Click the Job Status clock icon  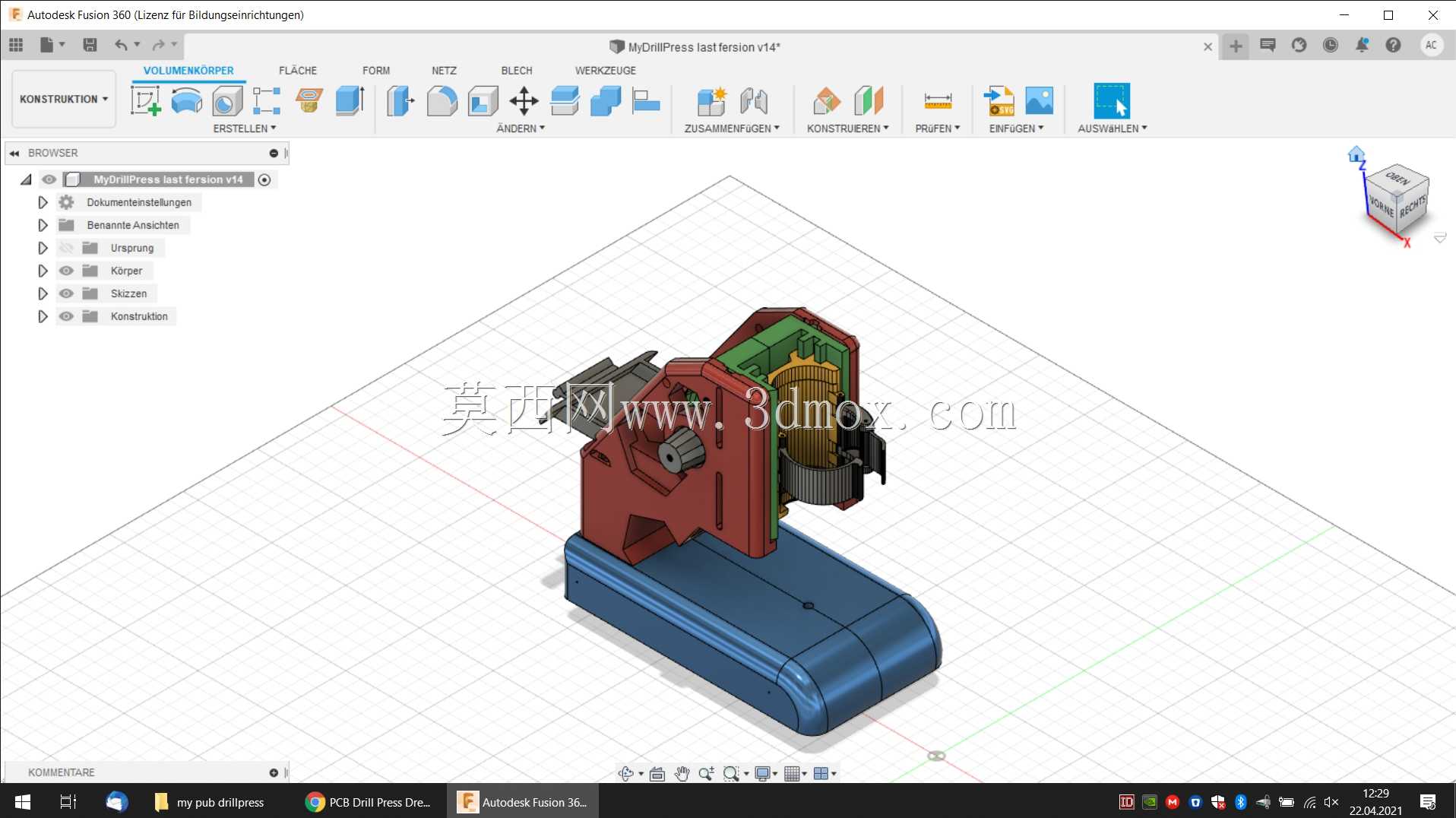(x=1330, y=45)
